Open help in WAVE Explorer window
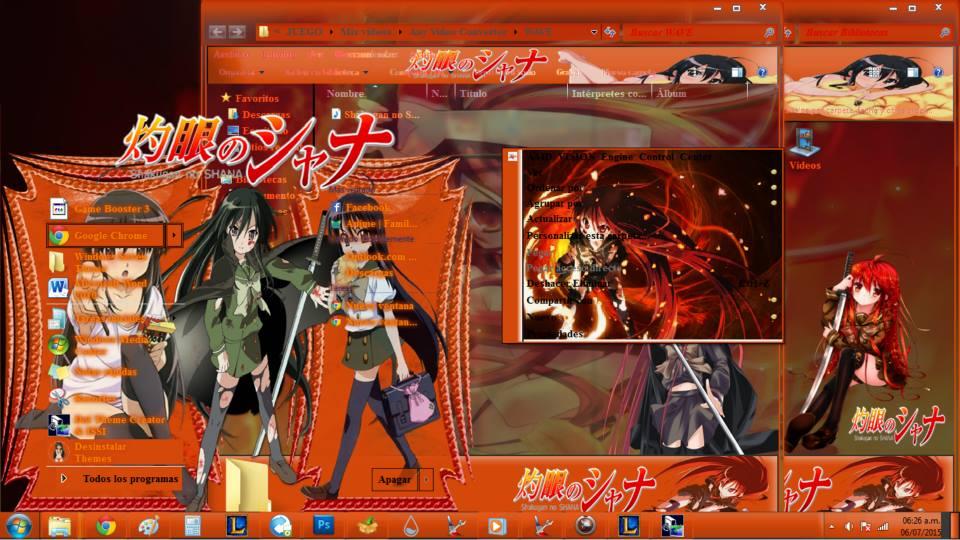Screen dimensions: 960x540 pyautogui.click(x=762, y=72)
